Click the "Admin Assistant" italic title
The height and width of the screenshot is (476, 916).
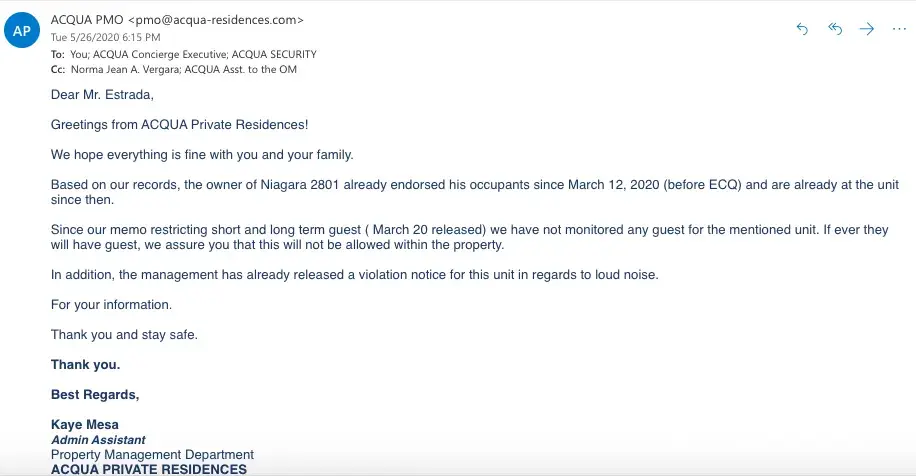pos(98,440)
